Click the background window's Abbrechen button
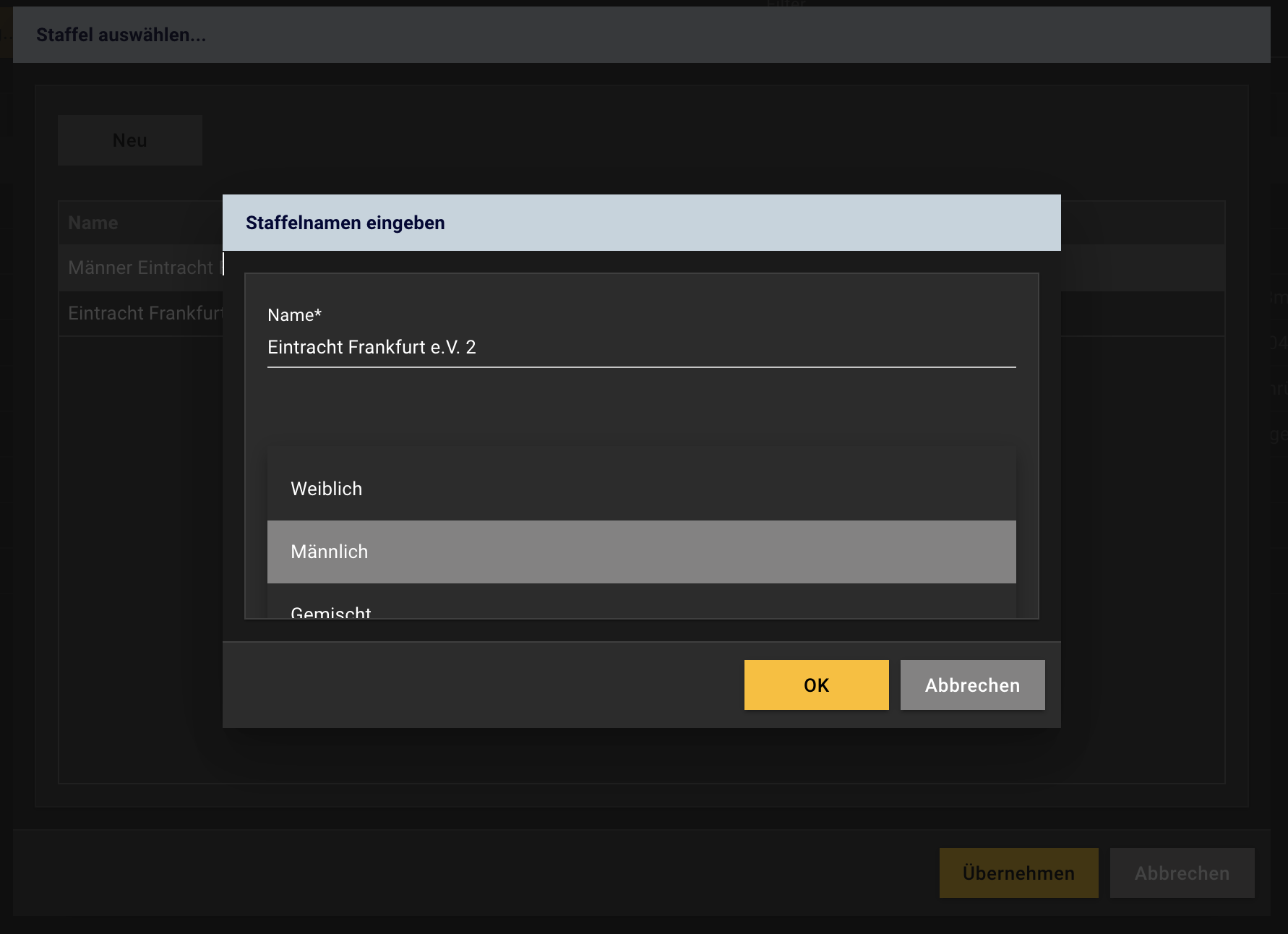Viewport: 1288px width, 934px height. pyautogui.click(x=1182, y=873)
